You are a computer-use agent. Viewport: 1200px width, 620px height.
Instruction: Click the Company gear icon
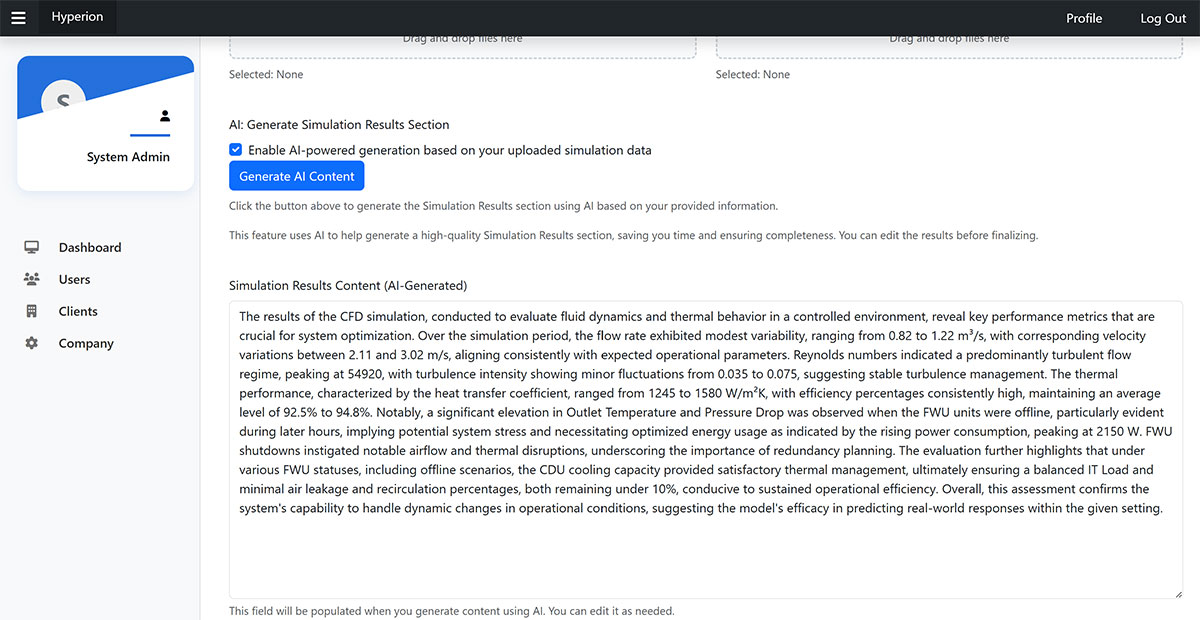[x=32, y=343]
